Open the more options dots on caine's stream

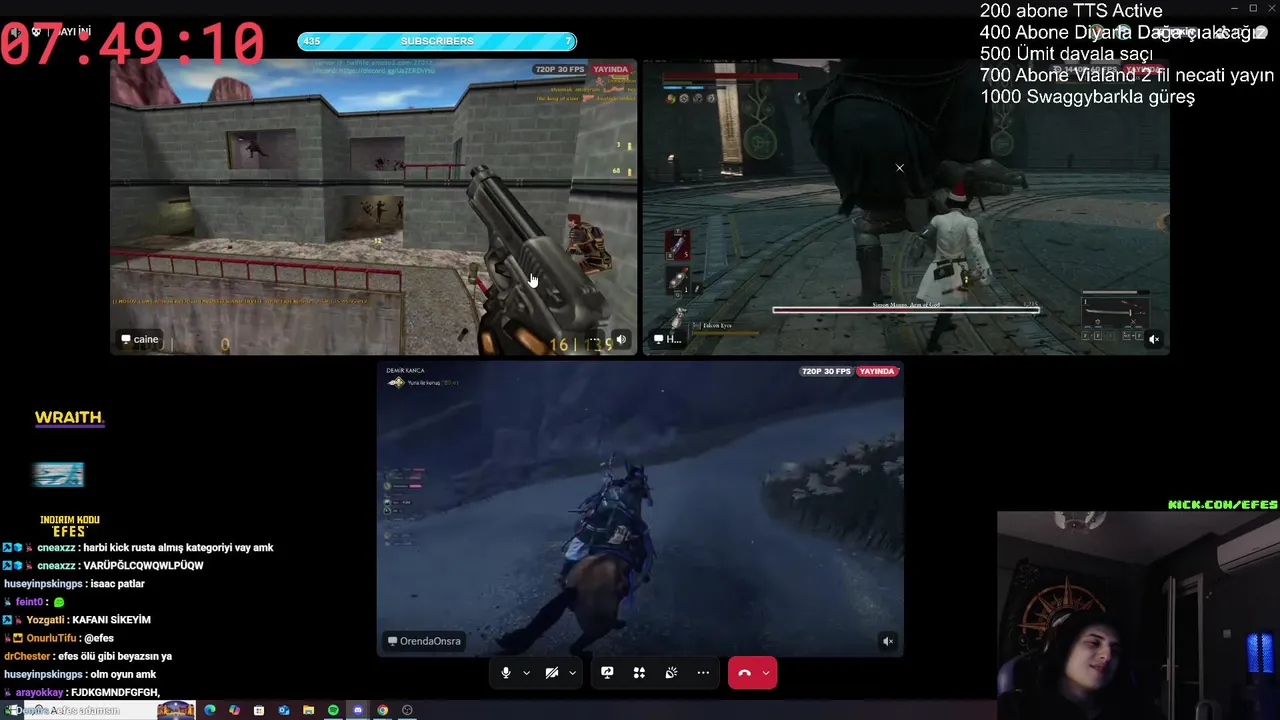click(x=596, y=340)
